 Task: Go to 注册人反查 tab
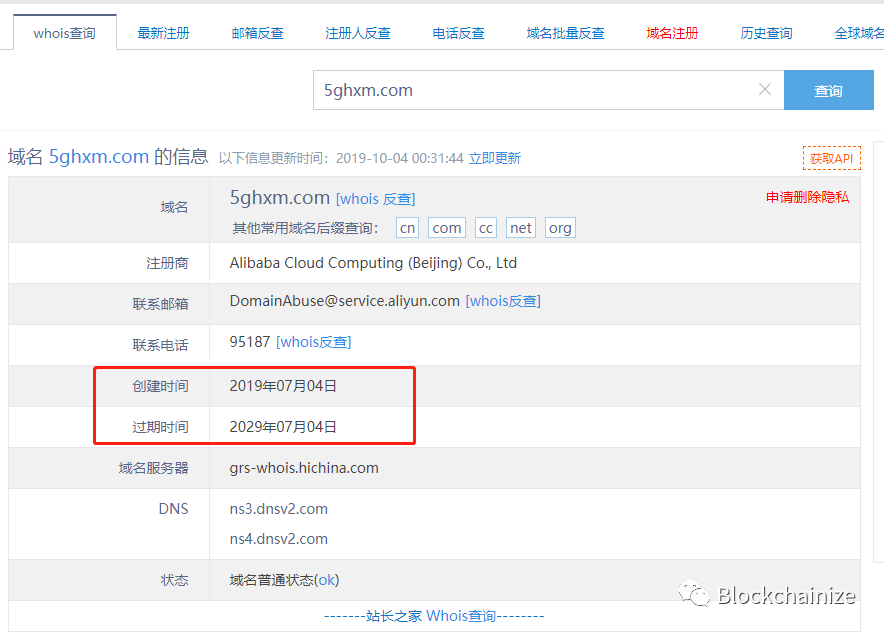[358, 33]
